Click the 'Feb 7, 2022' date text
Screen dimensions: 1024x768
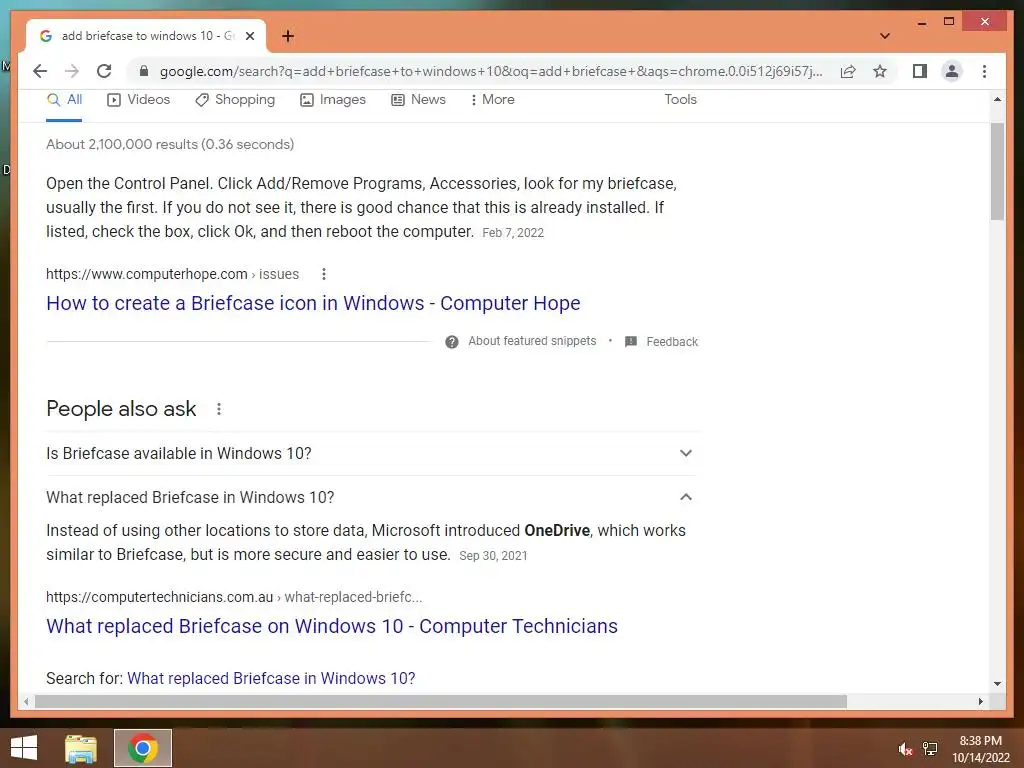click(513, 233)
